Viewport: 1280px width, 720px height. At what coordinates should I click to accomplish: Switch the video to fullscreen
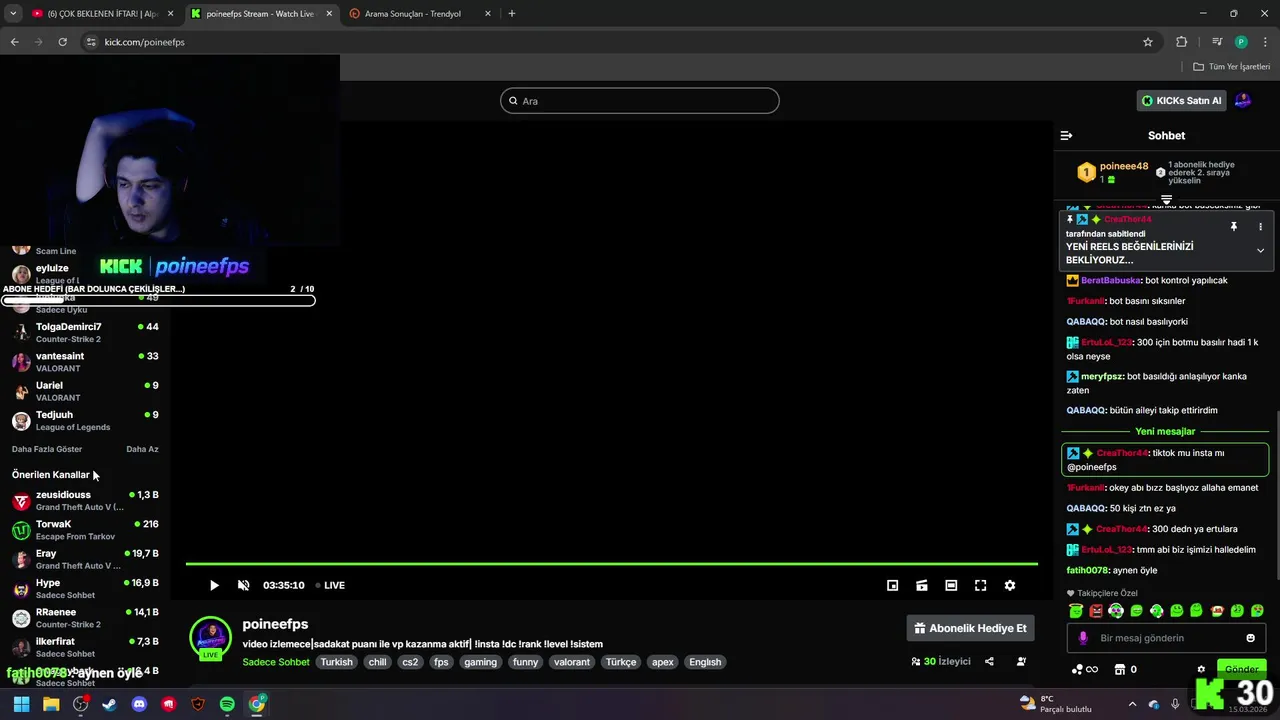pyautogui.click(x=980, y=585)
